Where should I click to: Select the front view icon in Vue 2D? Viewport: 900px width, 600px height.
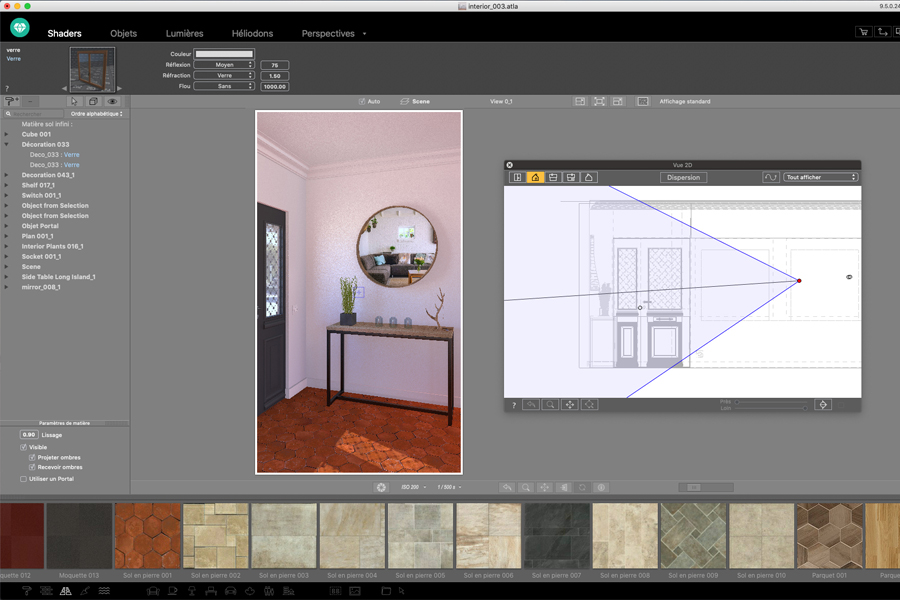coord(553,177)
